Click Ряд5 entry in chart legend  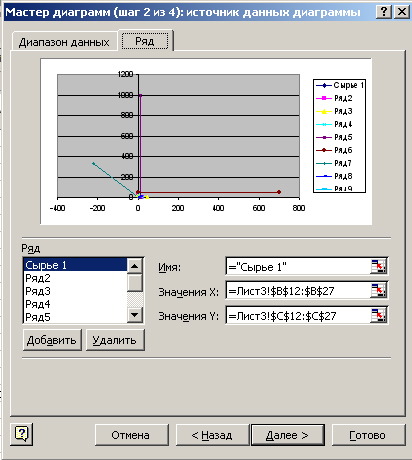[334, 137]
